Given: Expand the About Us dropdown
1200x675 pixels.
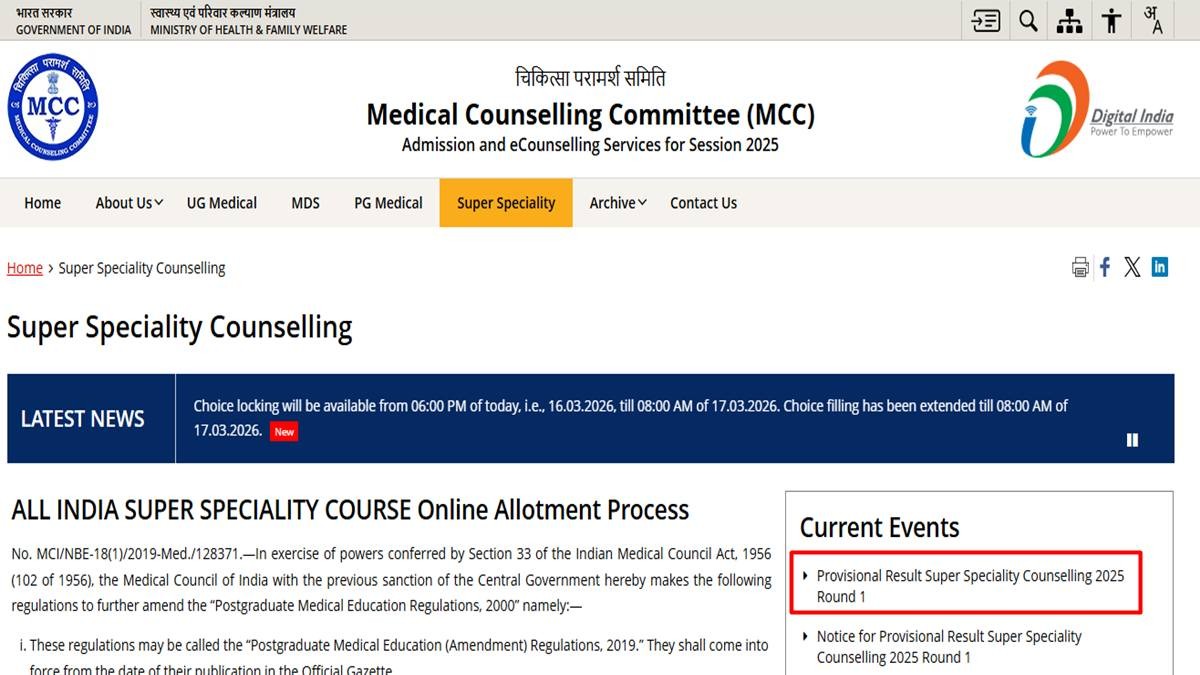Looking at the screenshot, I should point(129,203).
